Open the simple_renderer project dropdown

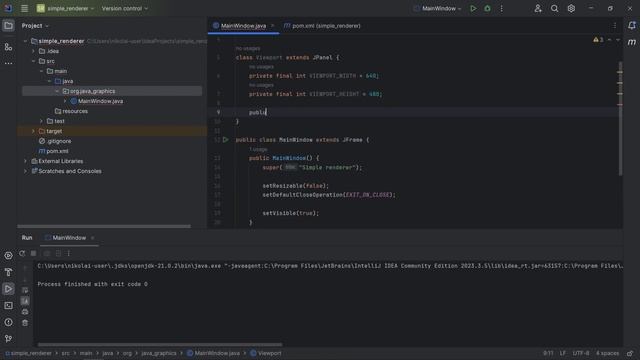65,8
